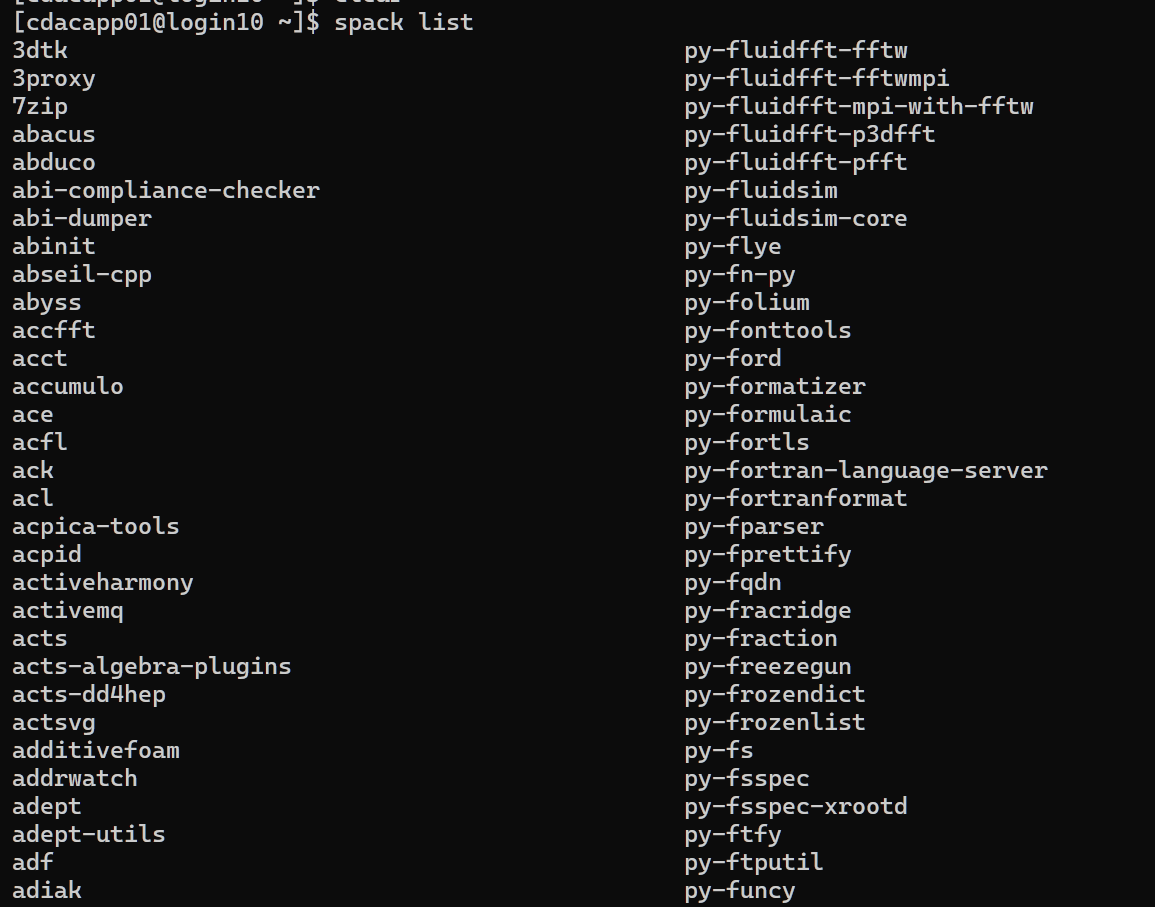This screenshot has width=1155, height=907.
Task: Select the py-funcy package line
Action: tap(740, 890)
